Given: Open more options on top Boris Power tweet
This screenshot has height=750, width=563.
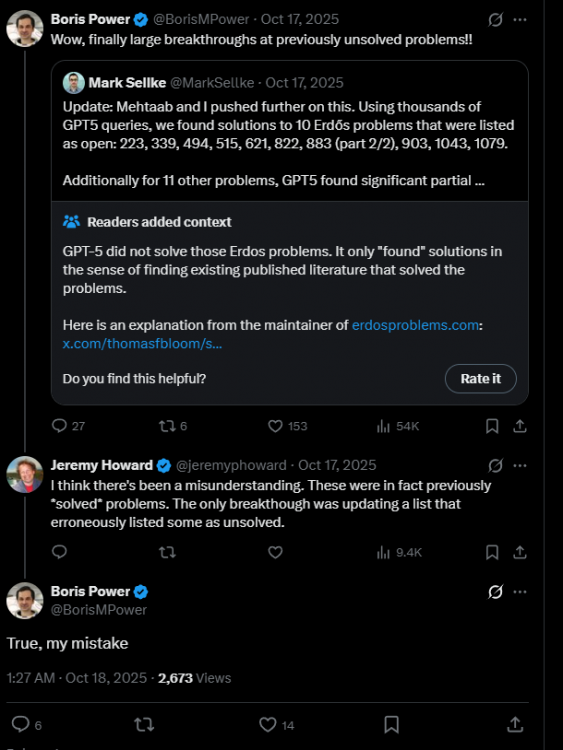Looking at the screenshot, I should tap(520, 20).
